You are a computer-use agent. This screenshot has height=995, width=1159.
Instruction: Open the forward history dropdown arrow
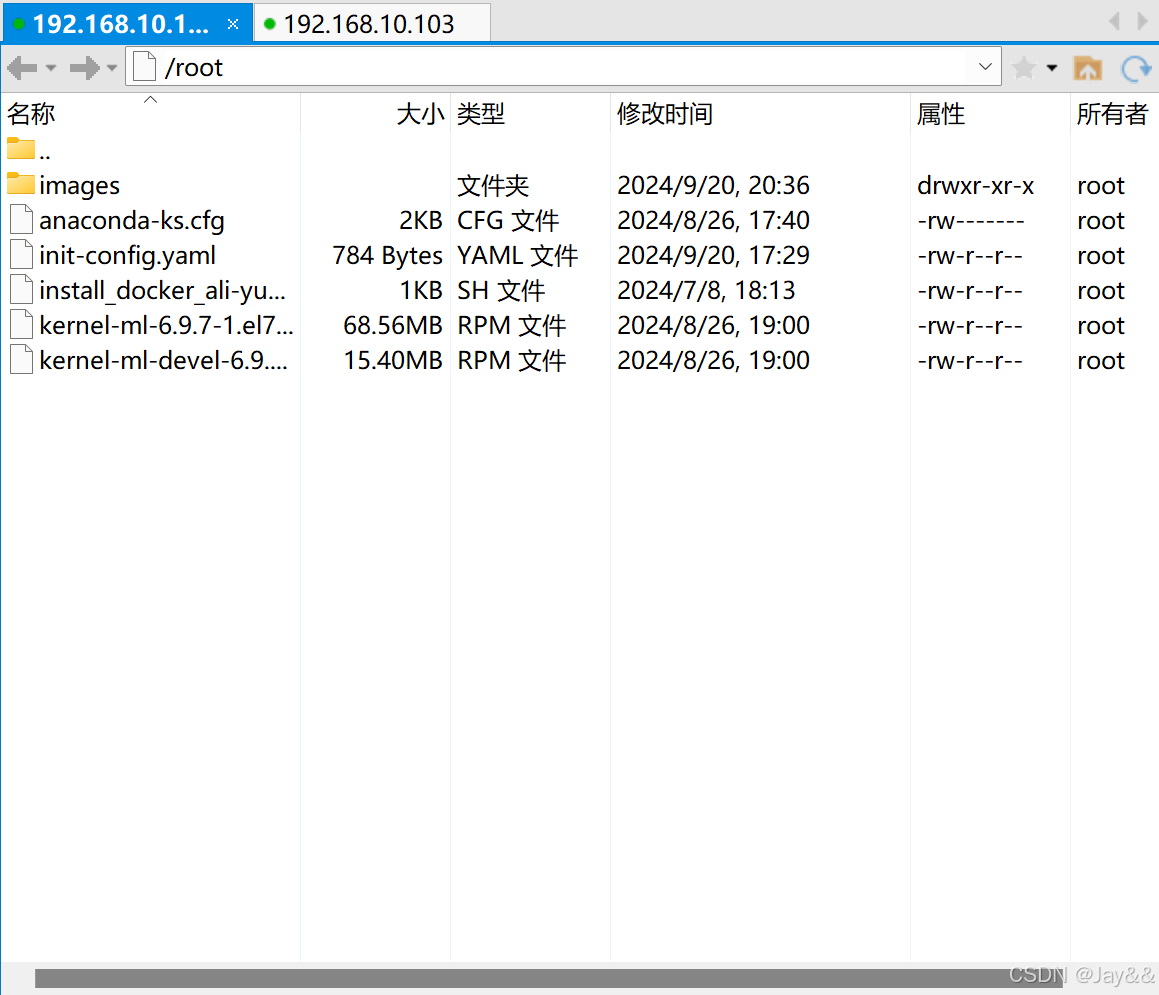pyautogui.click(x=112, y=68)
